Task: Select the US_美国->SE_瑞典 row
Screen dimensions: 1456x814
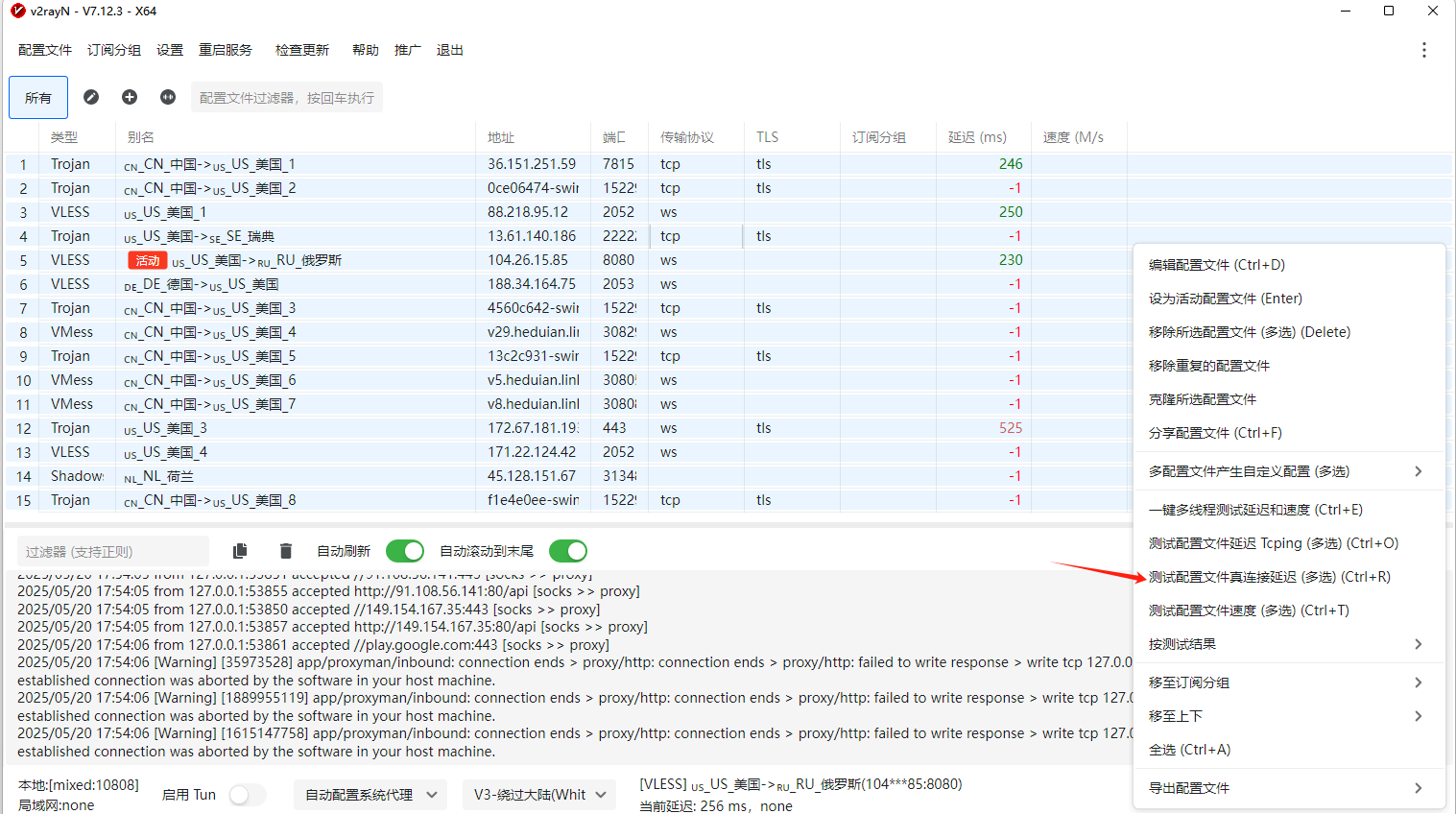Action: [728, 236]
